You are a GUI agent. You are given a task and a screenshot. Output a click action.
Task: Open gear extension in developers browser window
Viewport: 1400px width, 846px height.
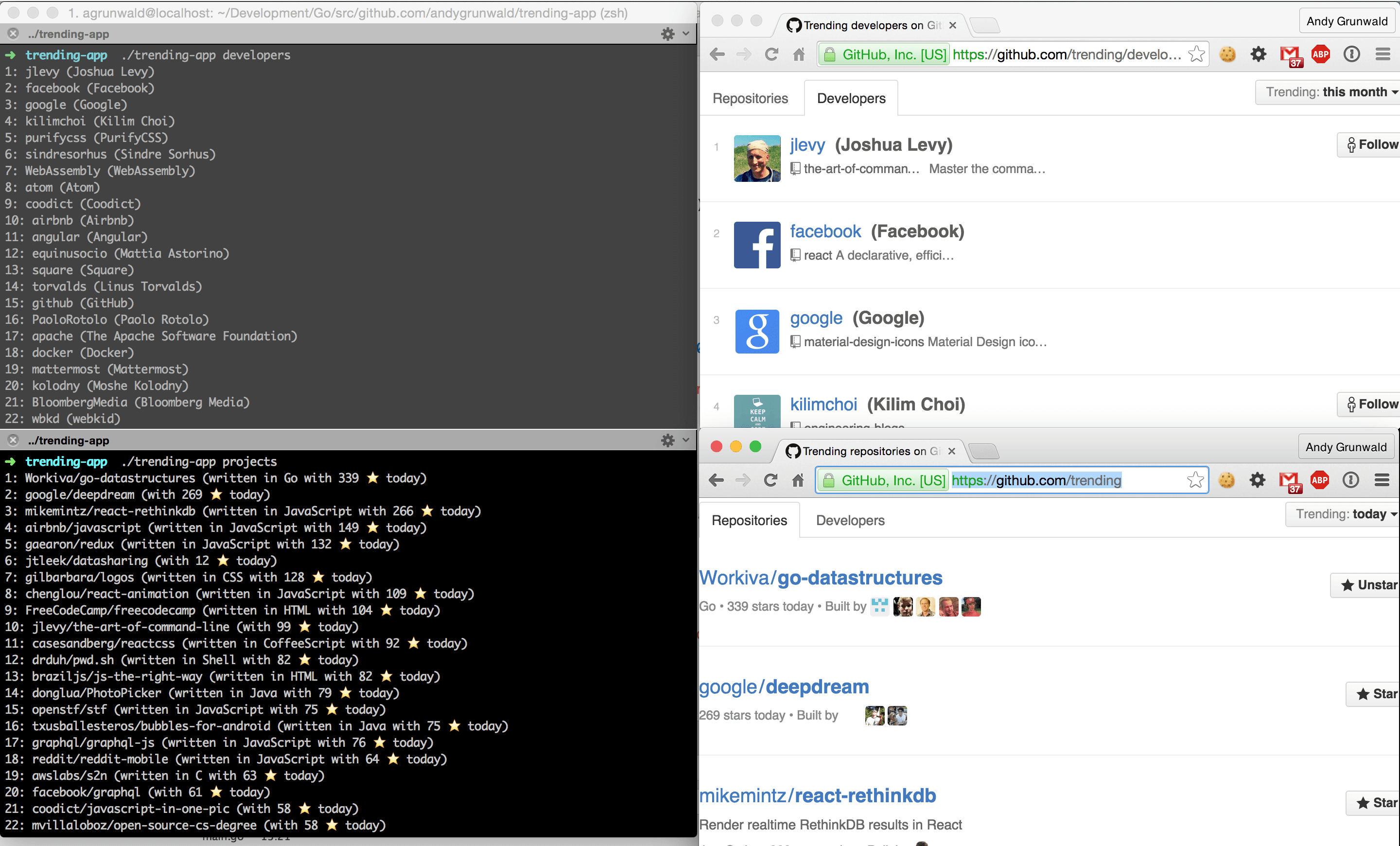click(x=1259, y=54)
